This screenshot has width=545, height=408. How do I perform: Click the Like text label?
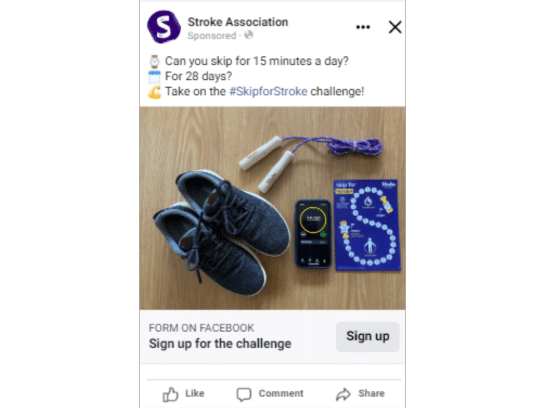pos(195,393)
